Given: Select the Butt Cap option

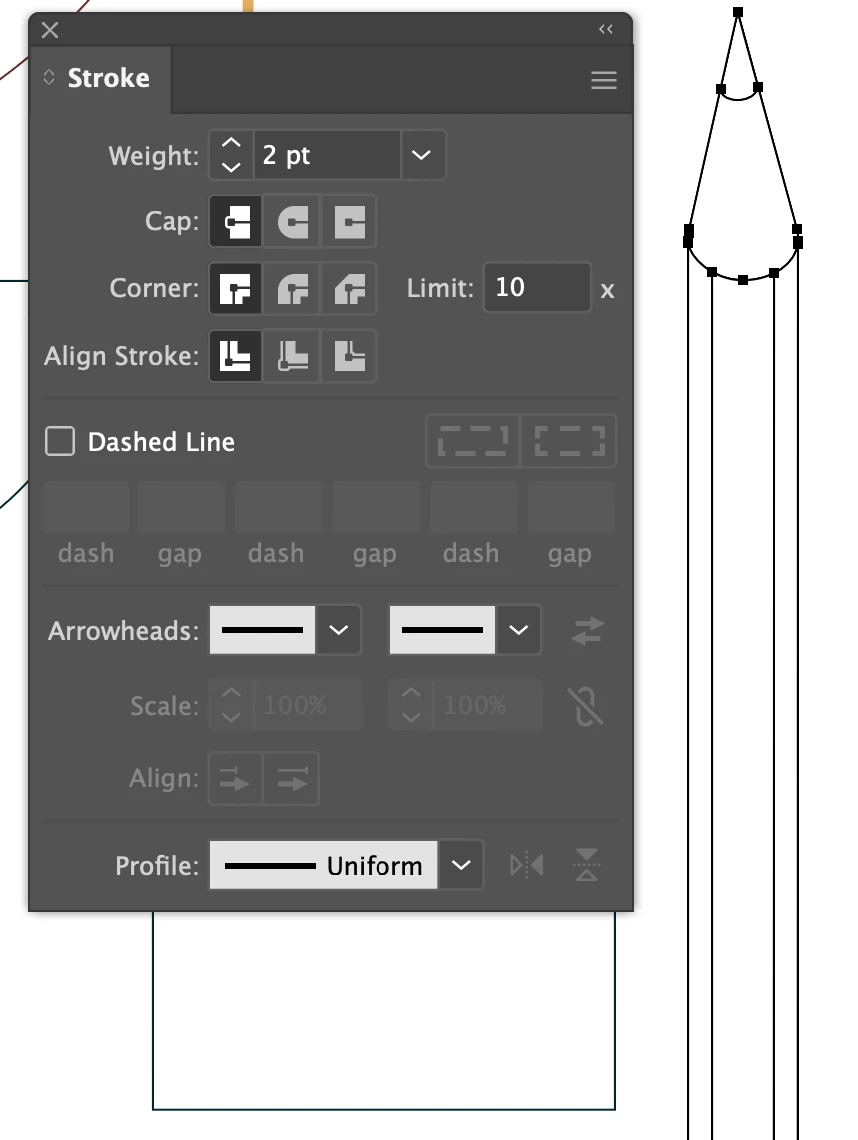Looking at the screenshot, I should pos(236,221).
